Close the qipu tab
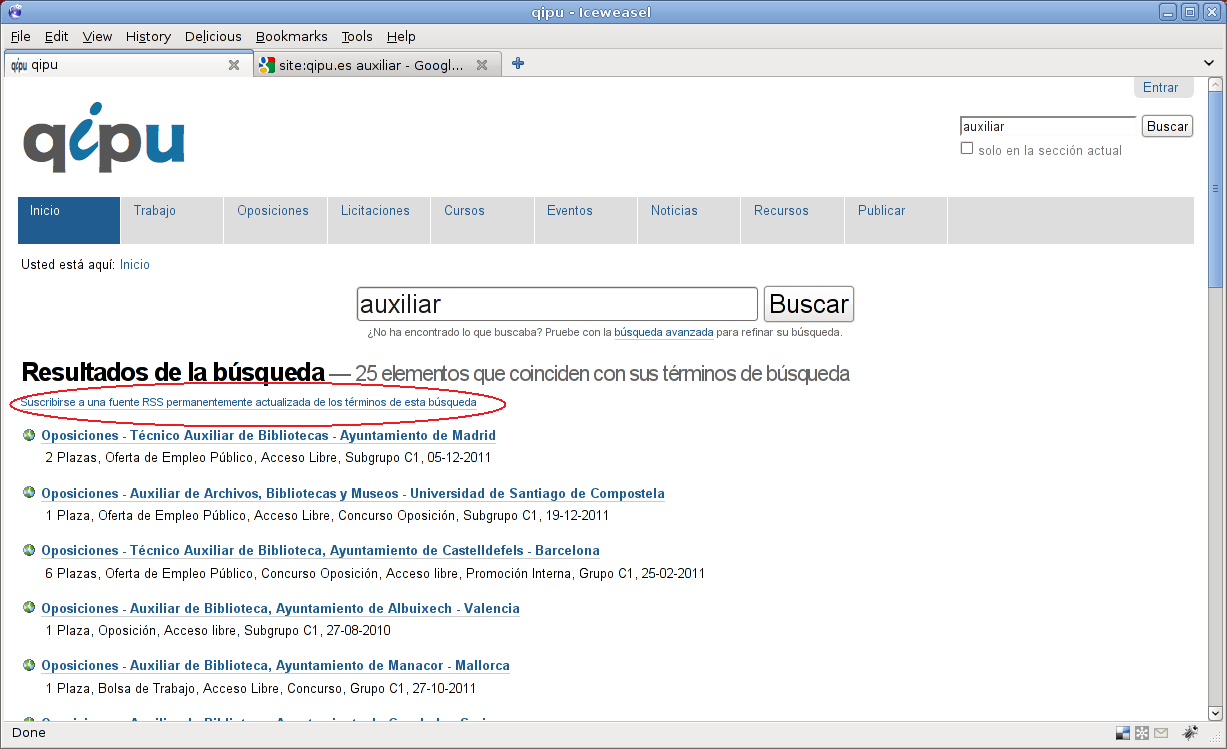The width and height of the screenshot is (1227, 749). 234,65
